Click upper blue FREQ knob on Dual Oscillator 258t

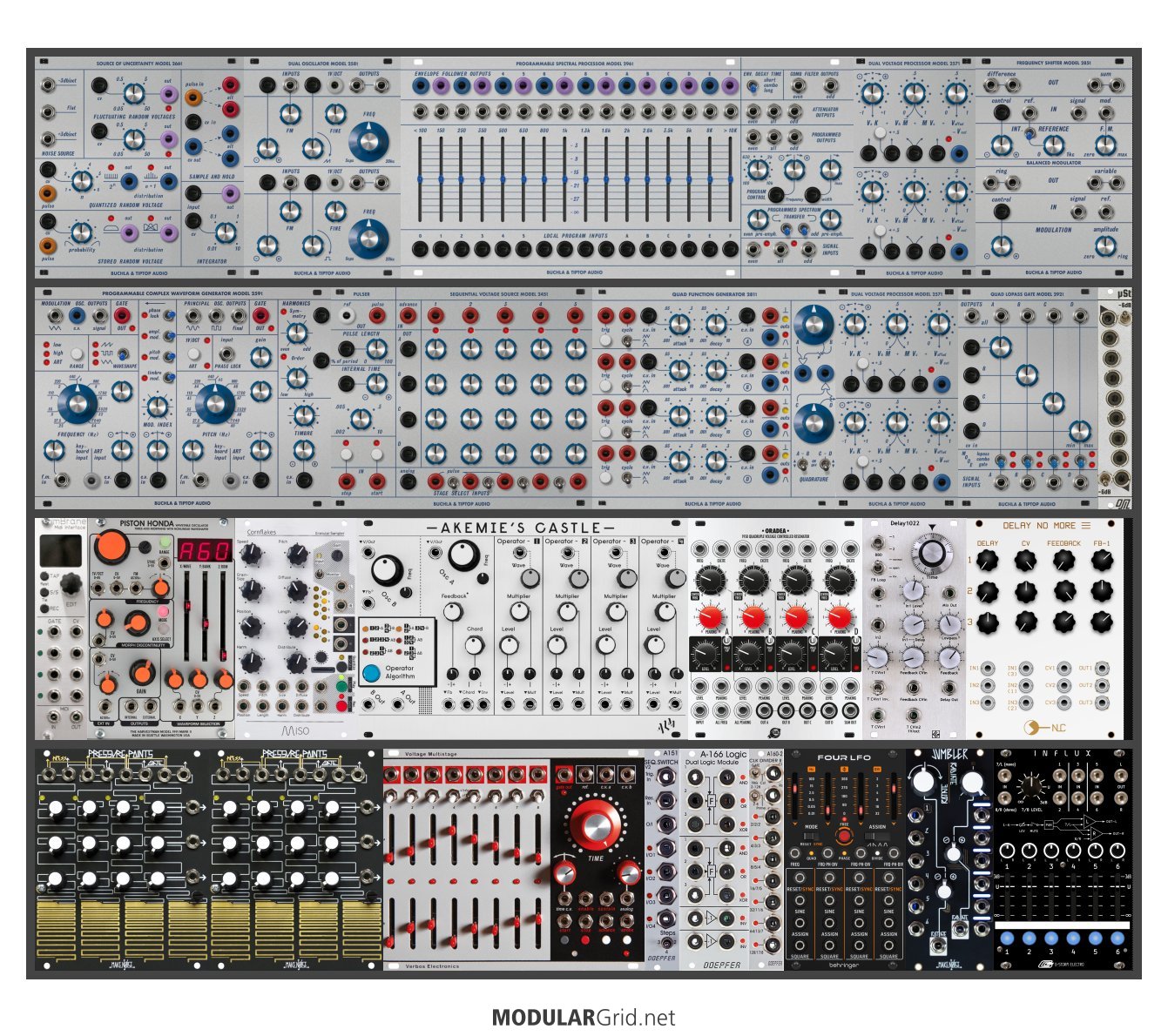(369, 143)
